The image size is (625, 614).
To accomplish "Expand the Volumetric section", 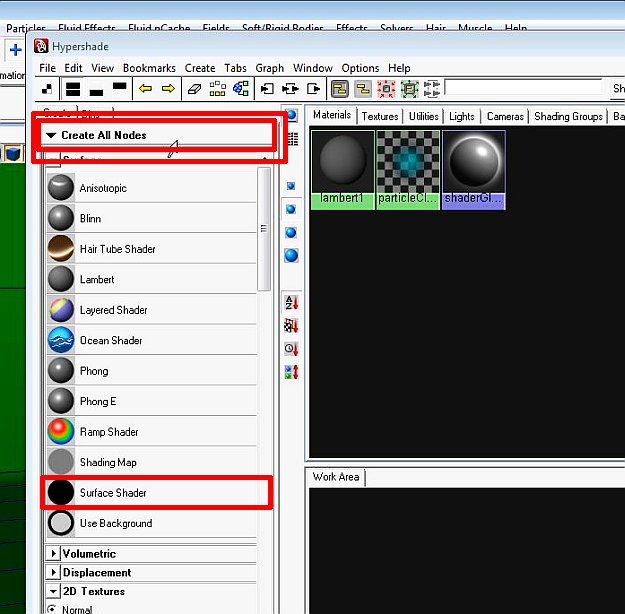I will [53, 553].
